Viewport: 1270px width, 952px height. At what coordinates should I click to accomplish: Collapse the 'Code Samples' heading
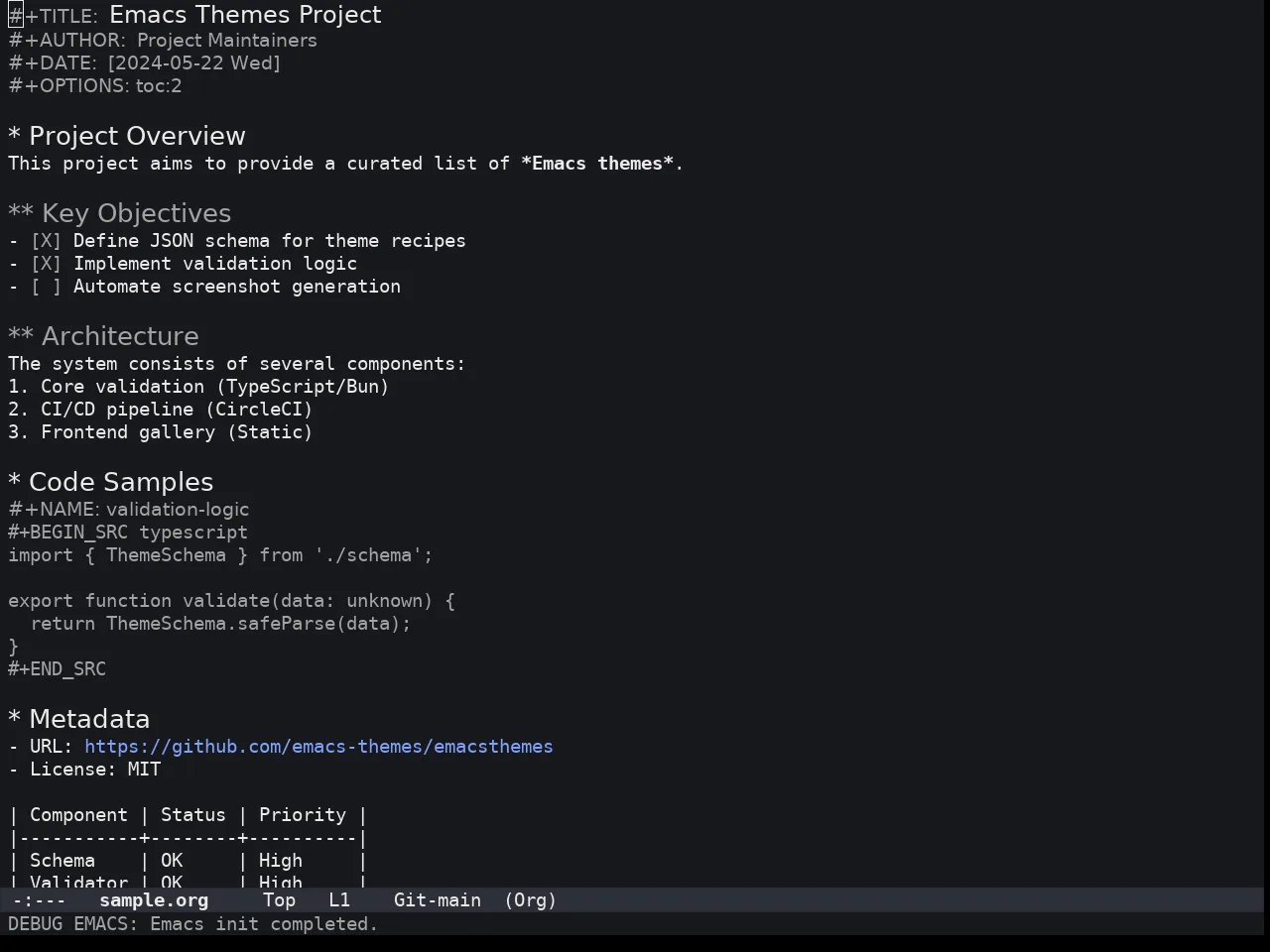click(x=111, y=482)
